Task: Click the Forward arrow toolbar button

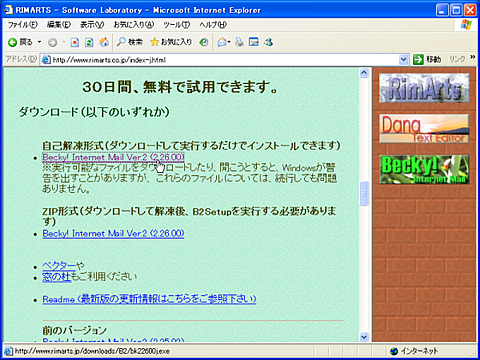Action: [x=52, y=42]
